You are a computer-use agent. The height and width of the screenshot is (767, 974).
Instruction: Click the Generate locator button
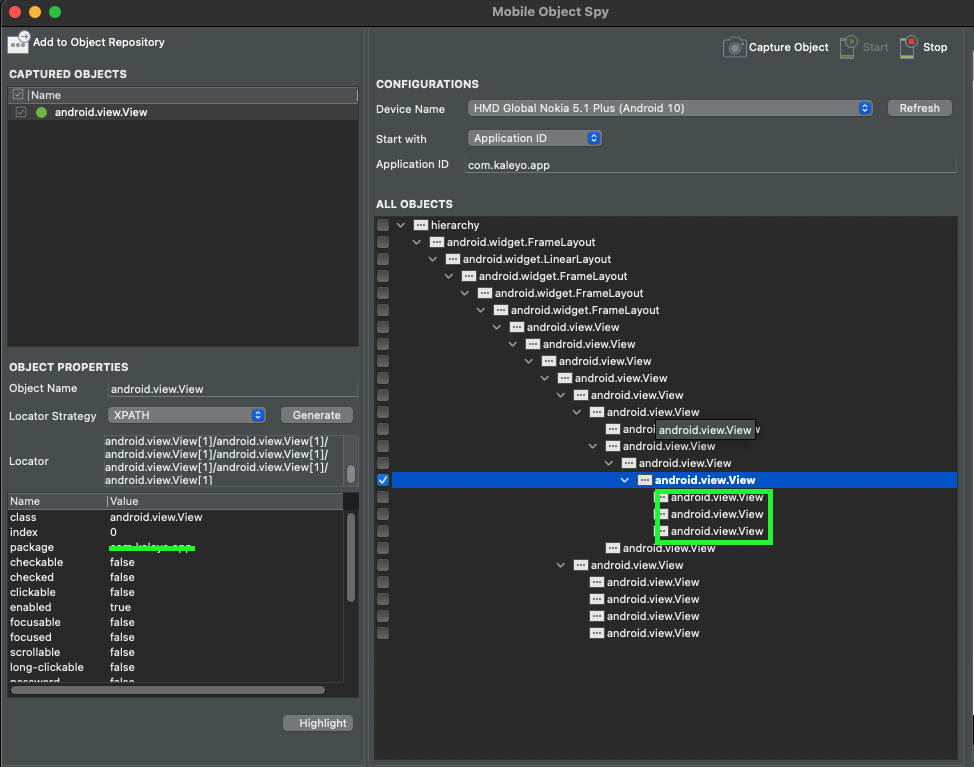coord(317,415)
